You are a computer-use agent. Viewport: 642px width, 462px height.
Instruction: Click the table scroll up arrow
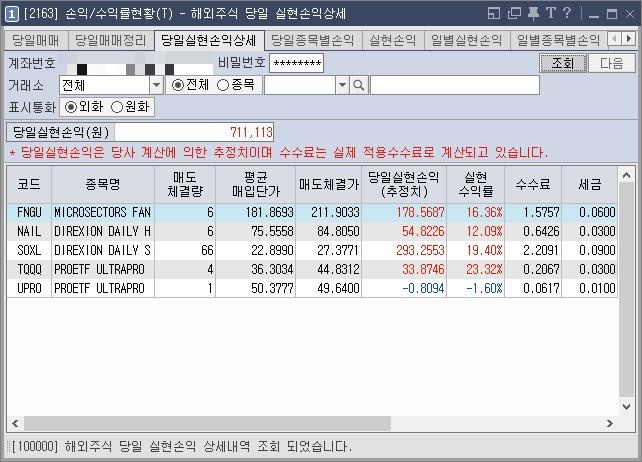coord(626,176)
